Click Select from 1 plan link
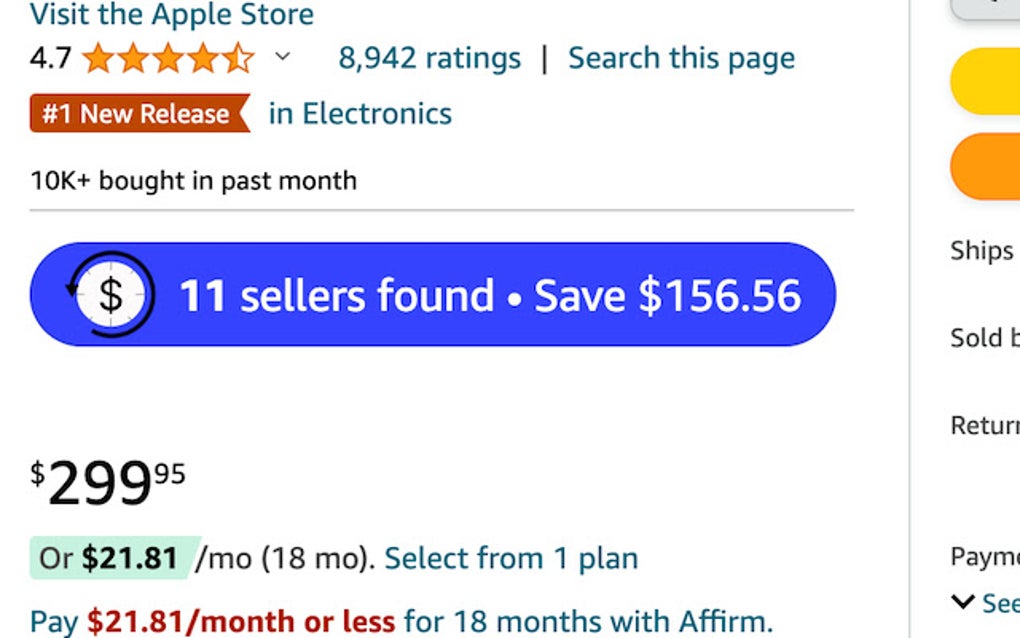 tap(511, 558)
